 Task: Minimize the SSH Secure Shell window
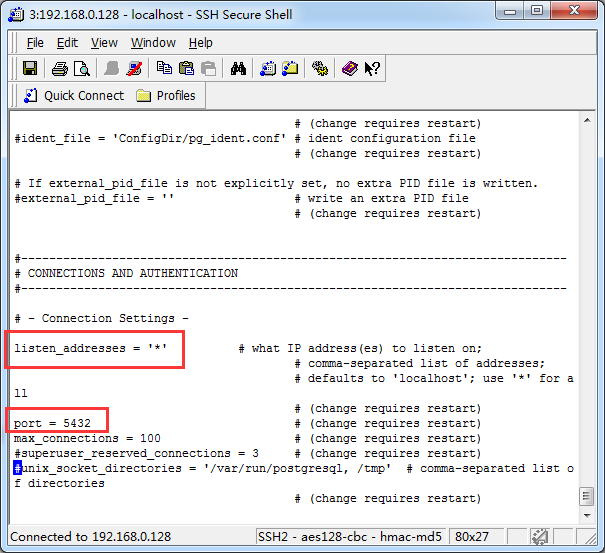point(510,11)
